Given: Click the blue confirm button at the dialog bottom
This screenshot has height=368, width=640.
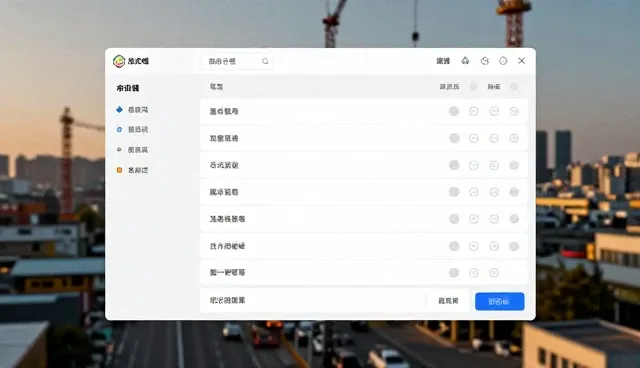Looking at the screenshot, I should point(500,301).
